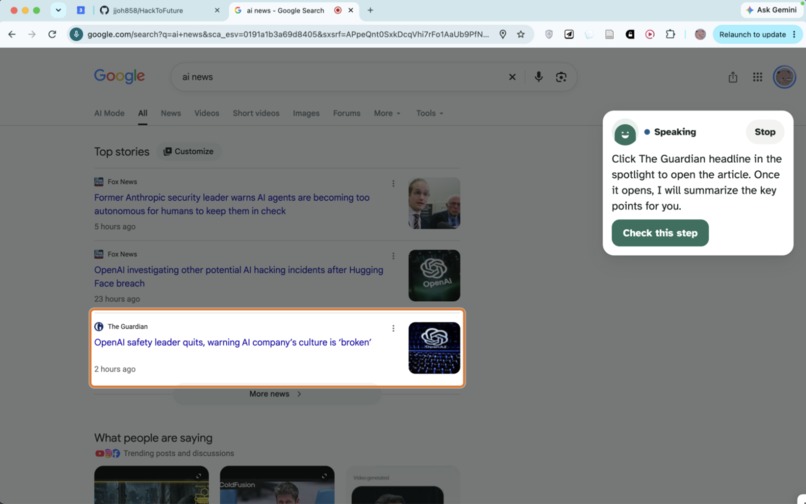The image size is (806, 504).
Task: Bookmark this page with the star icon
Action: tap(521, 34)
